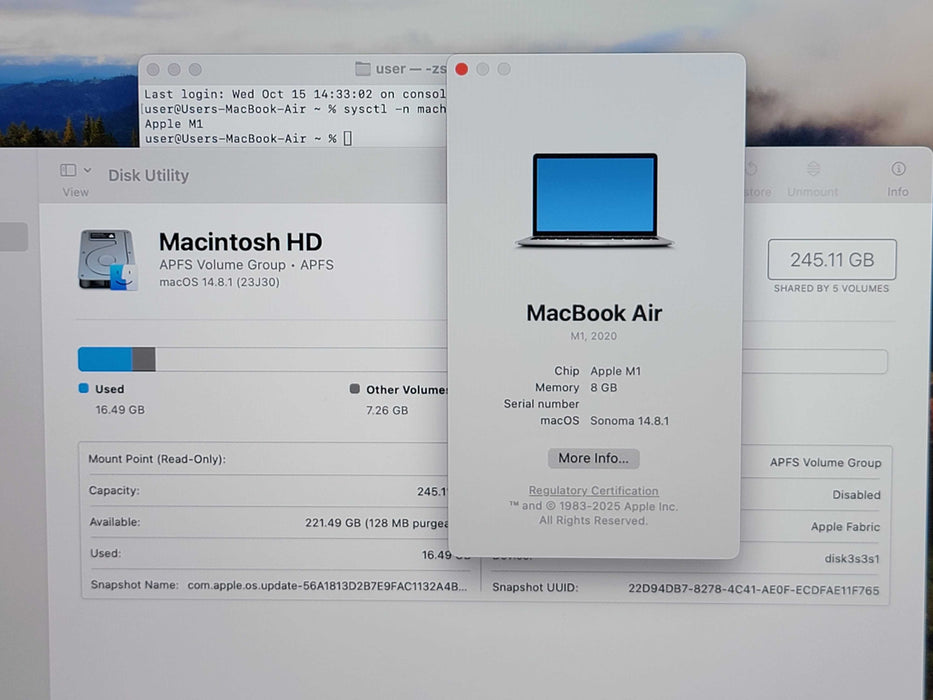
Task: Open the View dropdown chevron
Action: (88, 171)
